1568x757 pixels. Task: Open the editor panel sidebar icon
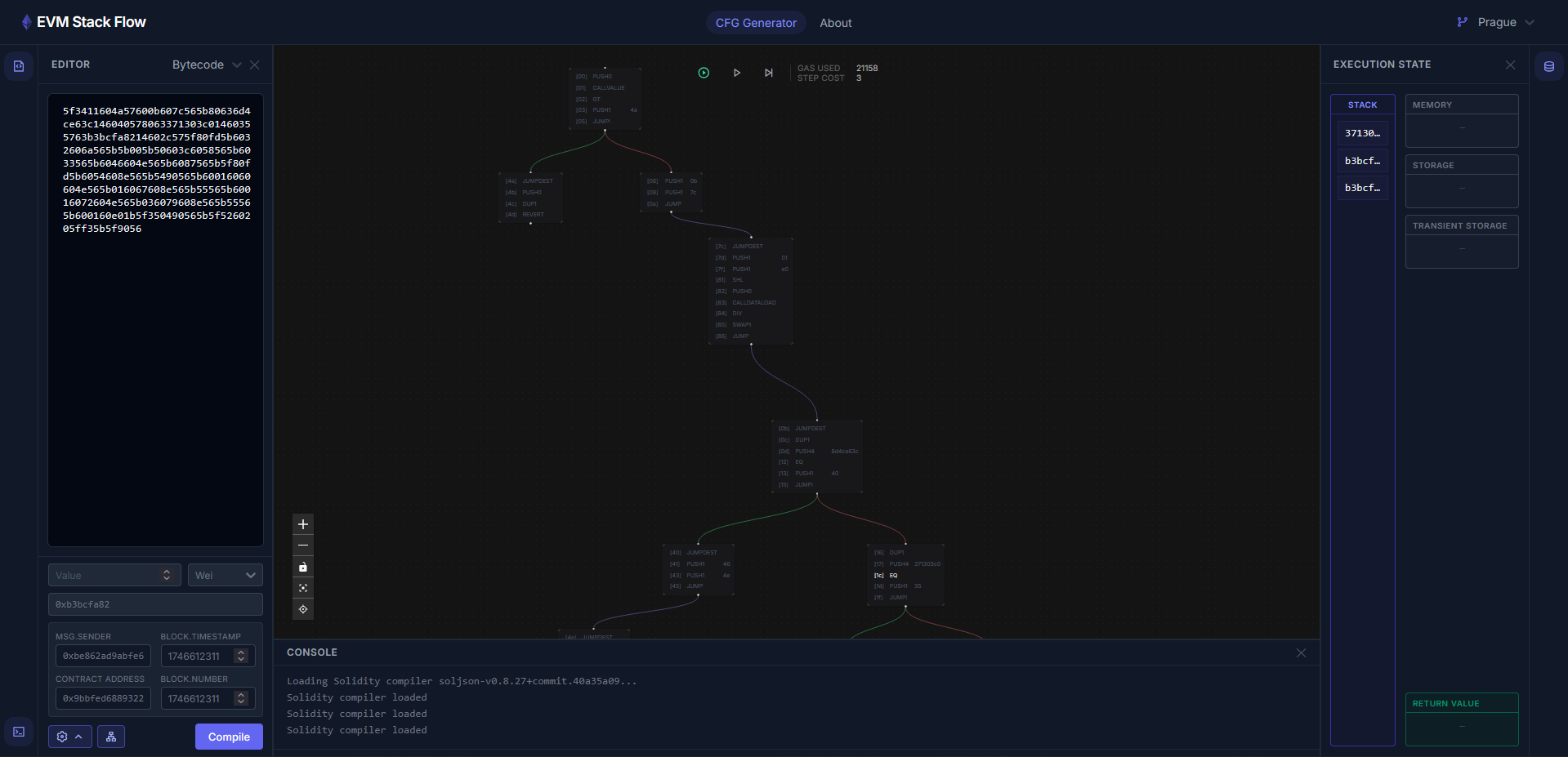coord(19,66)
